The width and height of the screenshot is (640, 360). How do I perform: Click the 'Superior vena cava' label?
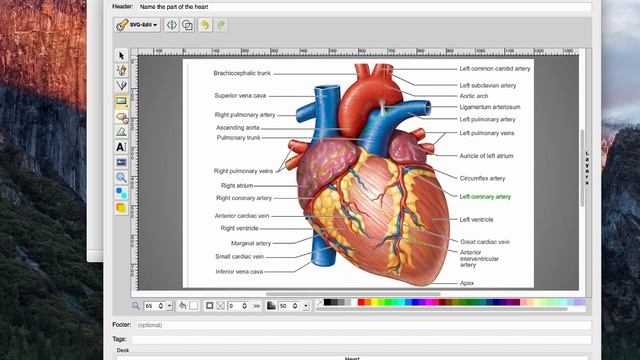pos(240,96)
